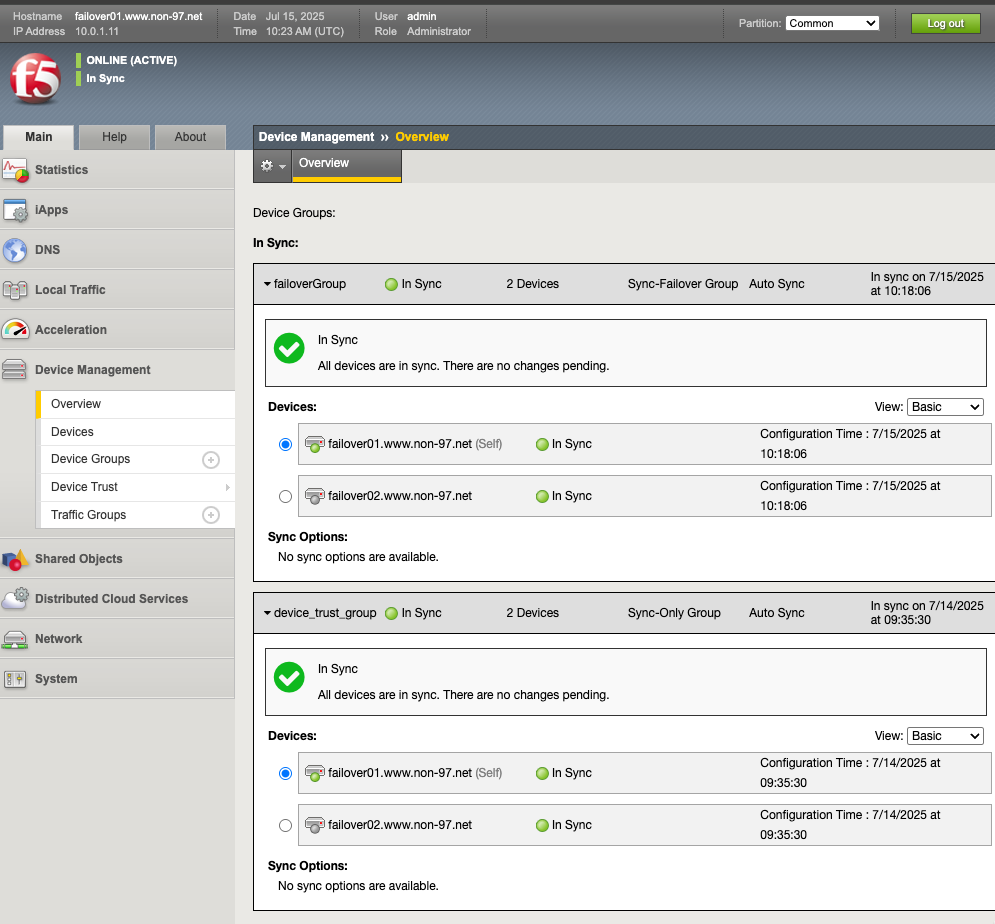Collapse the device_trust_group section
Screen dimensions: 995x924
tap(267, 613)
